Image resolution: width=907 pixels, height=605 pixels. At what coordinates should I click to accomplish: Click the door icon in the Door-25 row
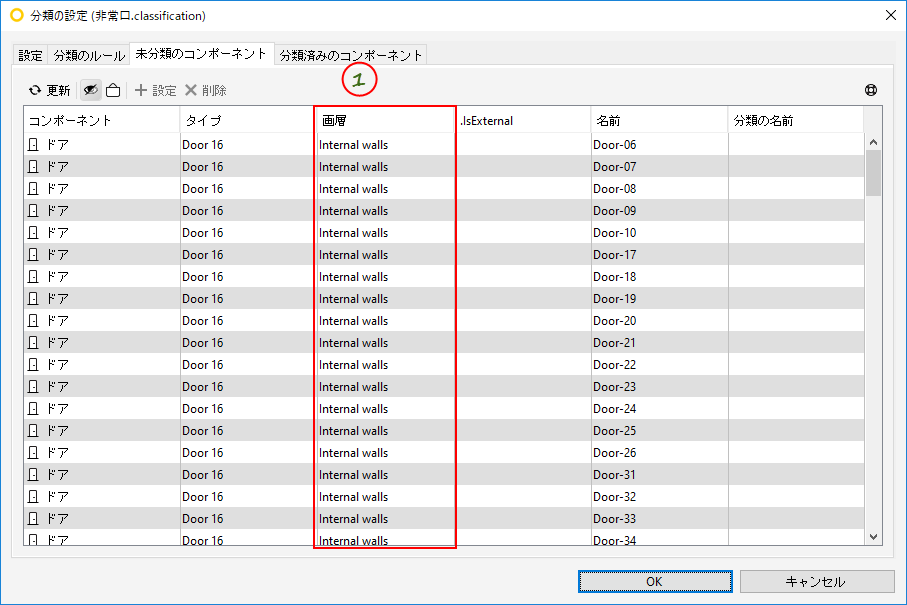[34, 430]
